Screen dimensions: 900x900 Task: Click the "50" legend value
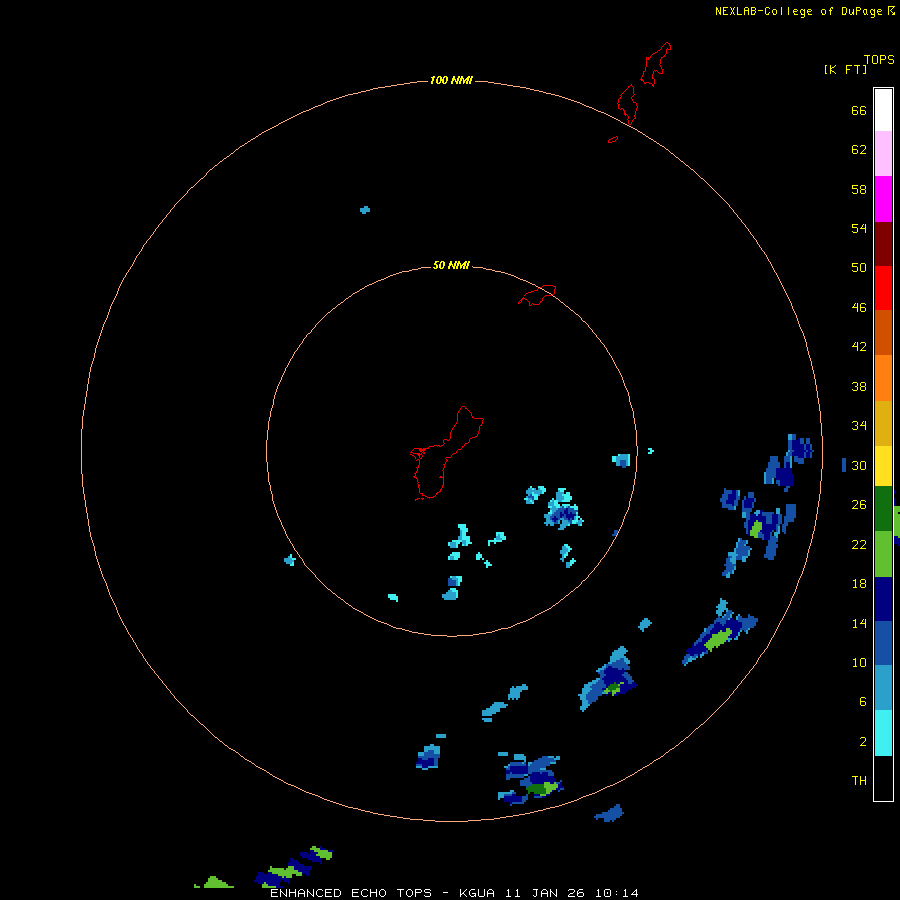click(859, 267)
